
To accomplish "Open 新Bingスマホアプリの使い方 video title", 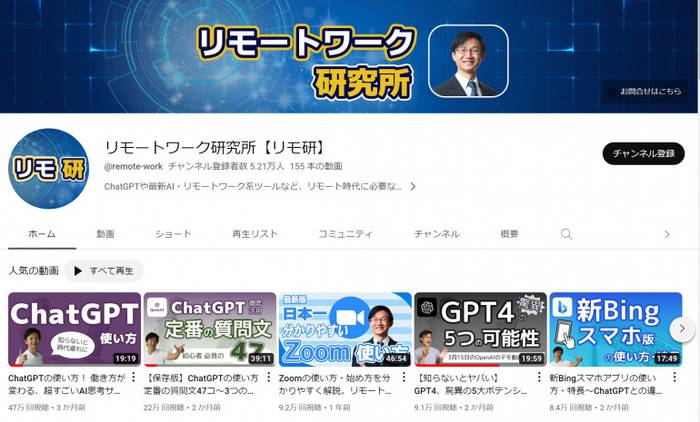I will pos(606,384).
